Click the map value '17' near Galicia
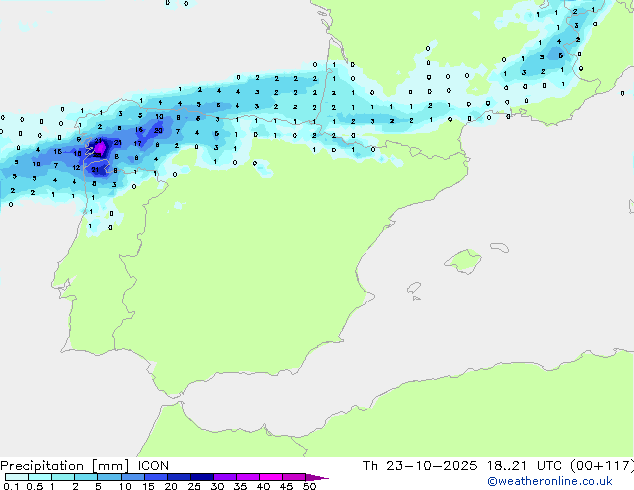 coord(137,144)
